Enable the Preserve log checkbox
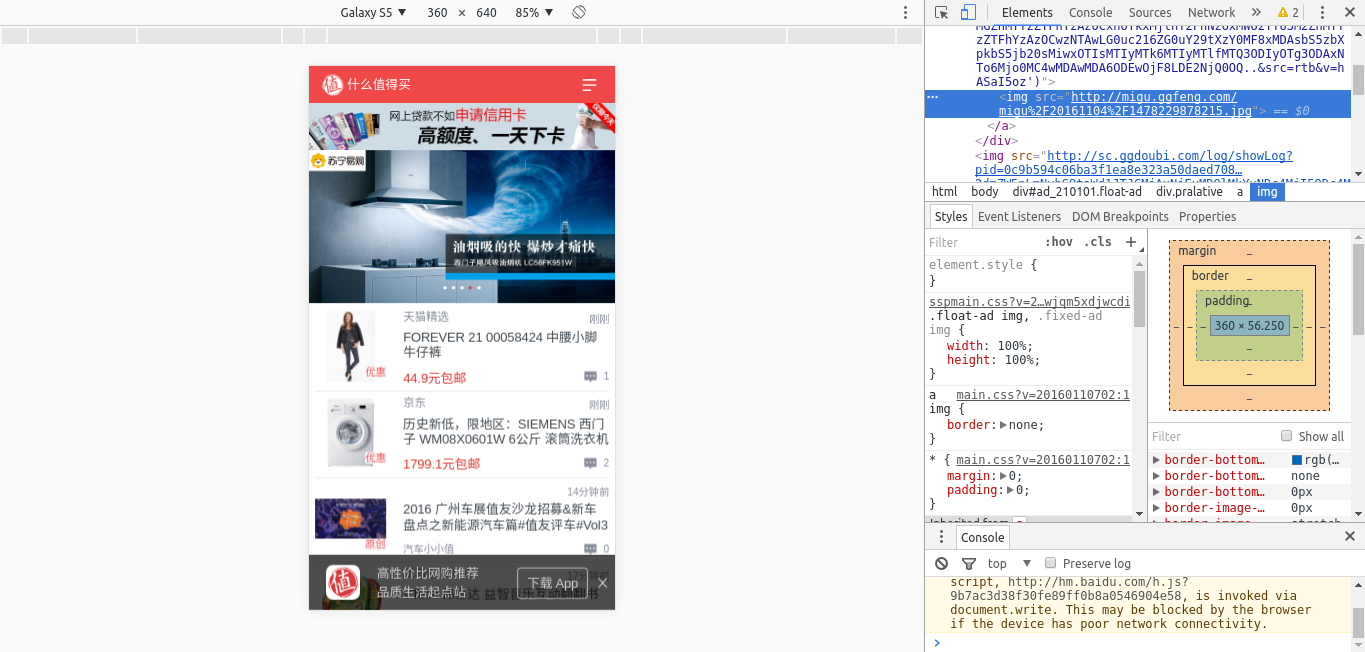Image resolution: width=1365 pixels, height=652 pixels. click(x=1050, y=563)
